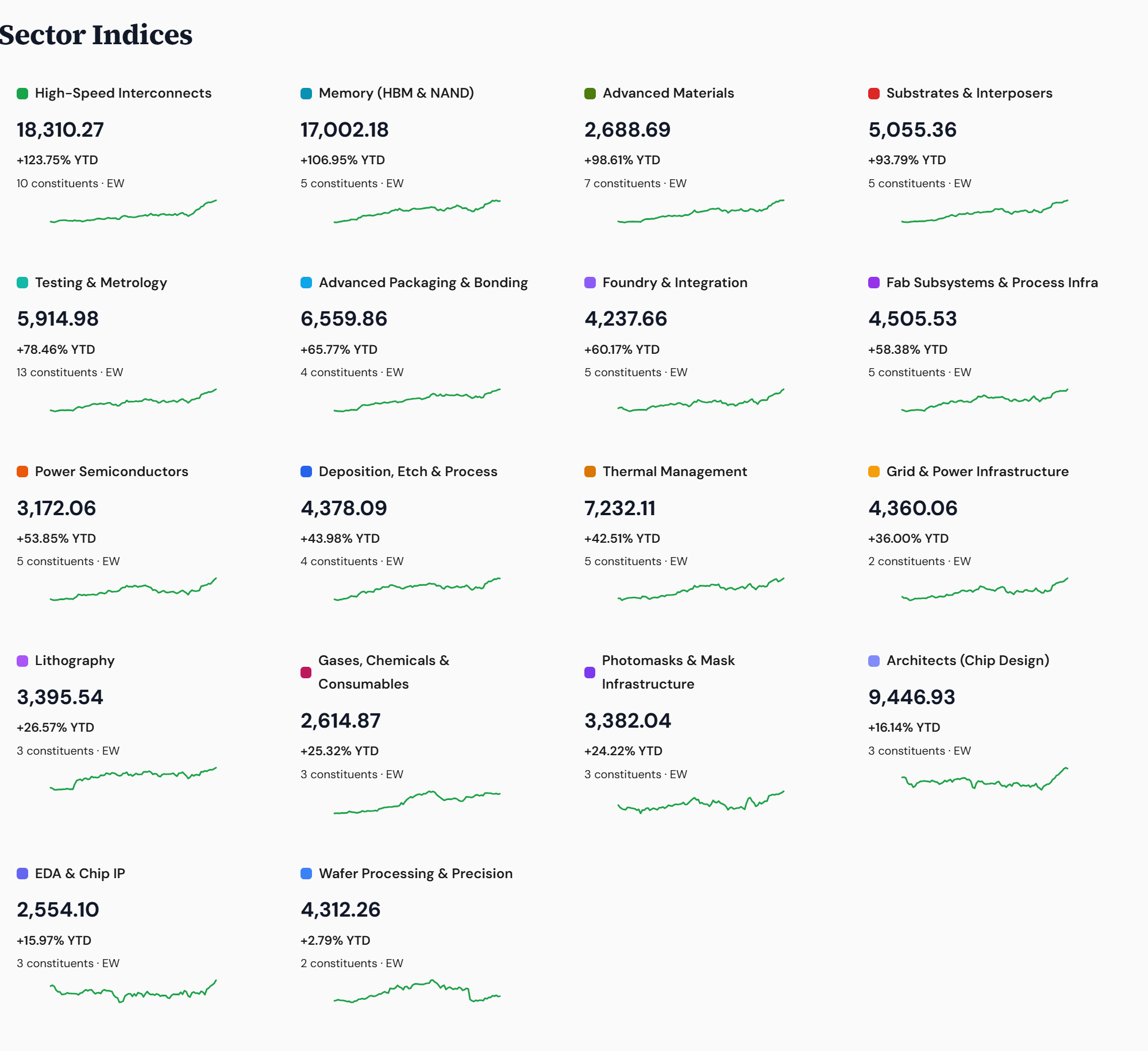Viewport: 1148px width, 1051px height.
Task: Select the Advanced Packaging & Bonding label
Action: (x=423, y=282)
